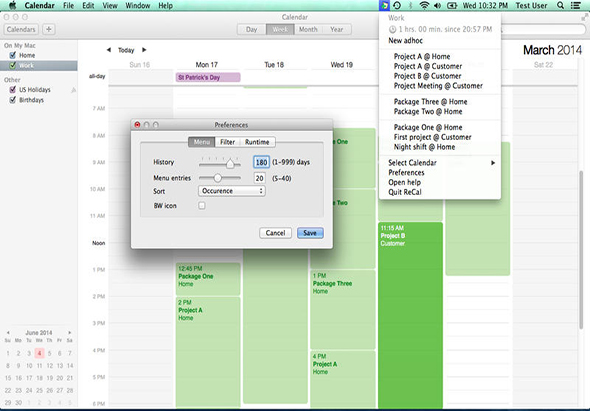
Task: Open Notification Center list icon
Action: pyautogui.click(x=575, y=5)
